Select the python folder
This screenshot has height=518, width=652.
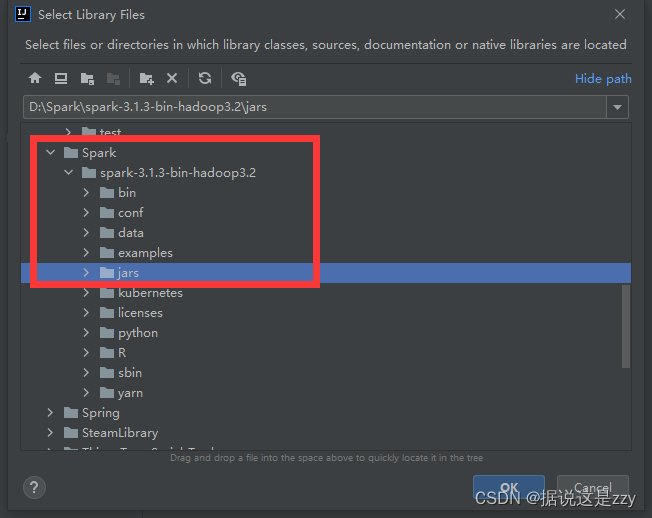coord(128,333)
